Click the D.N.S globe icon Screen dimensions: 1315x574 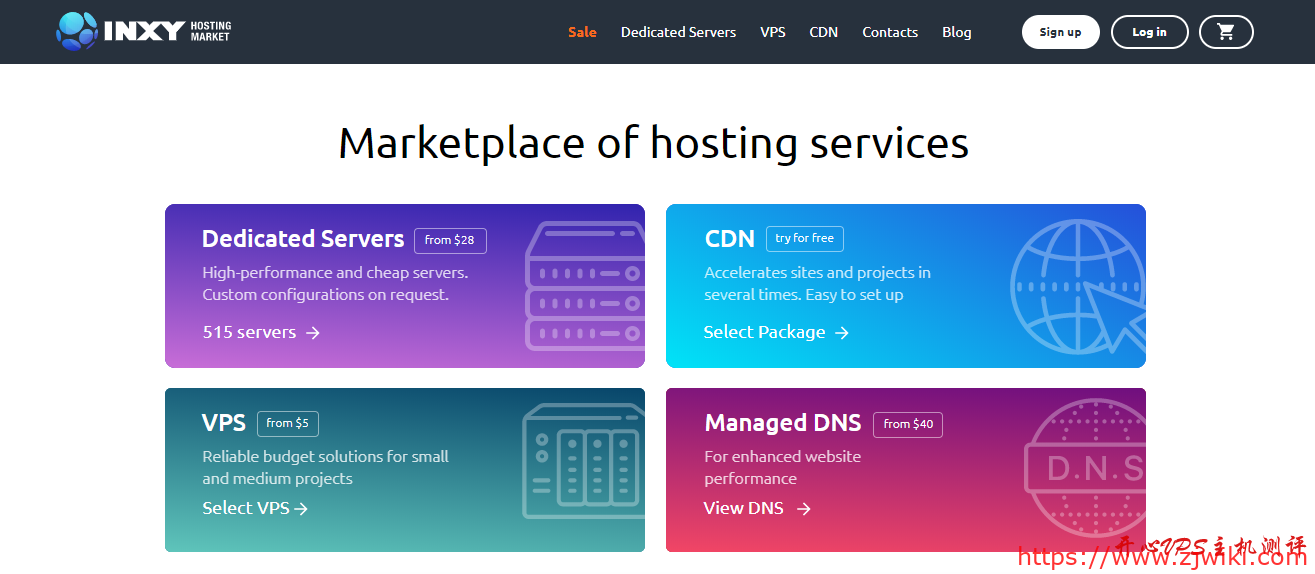(x=1086, y=468)
